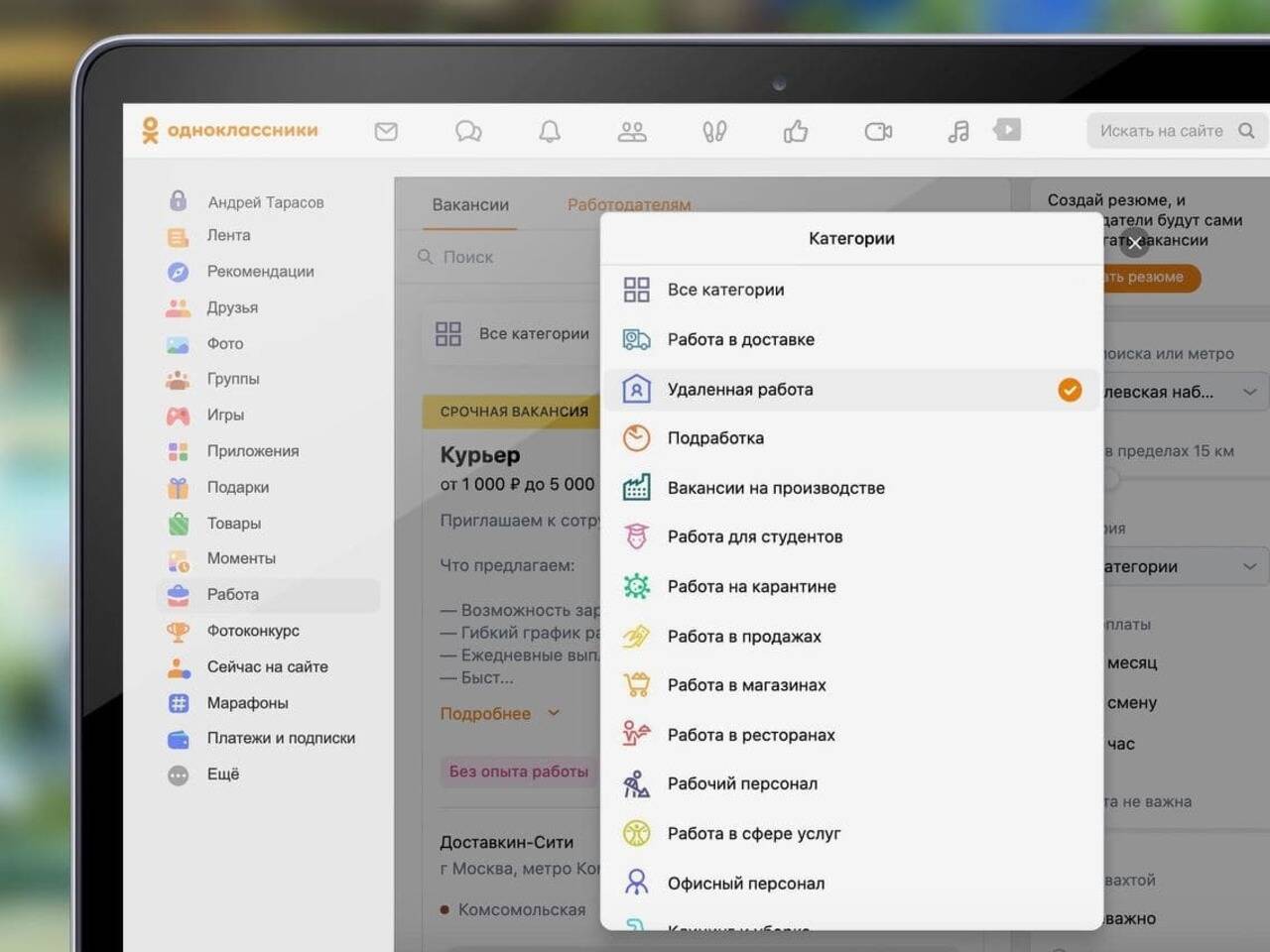Open notifications bell icon
Image resolution: width=1270 pixels, height=952 pixels.
(x=550, y=131)
